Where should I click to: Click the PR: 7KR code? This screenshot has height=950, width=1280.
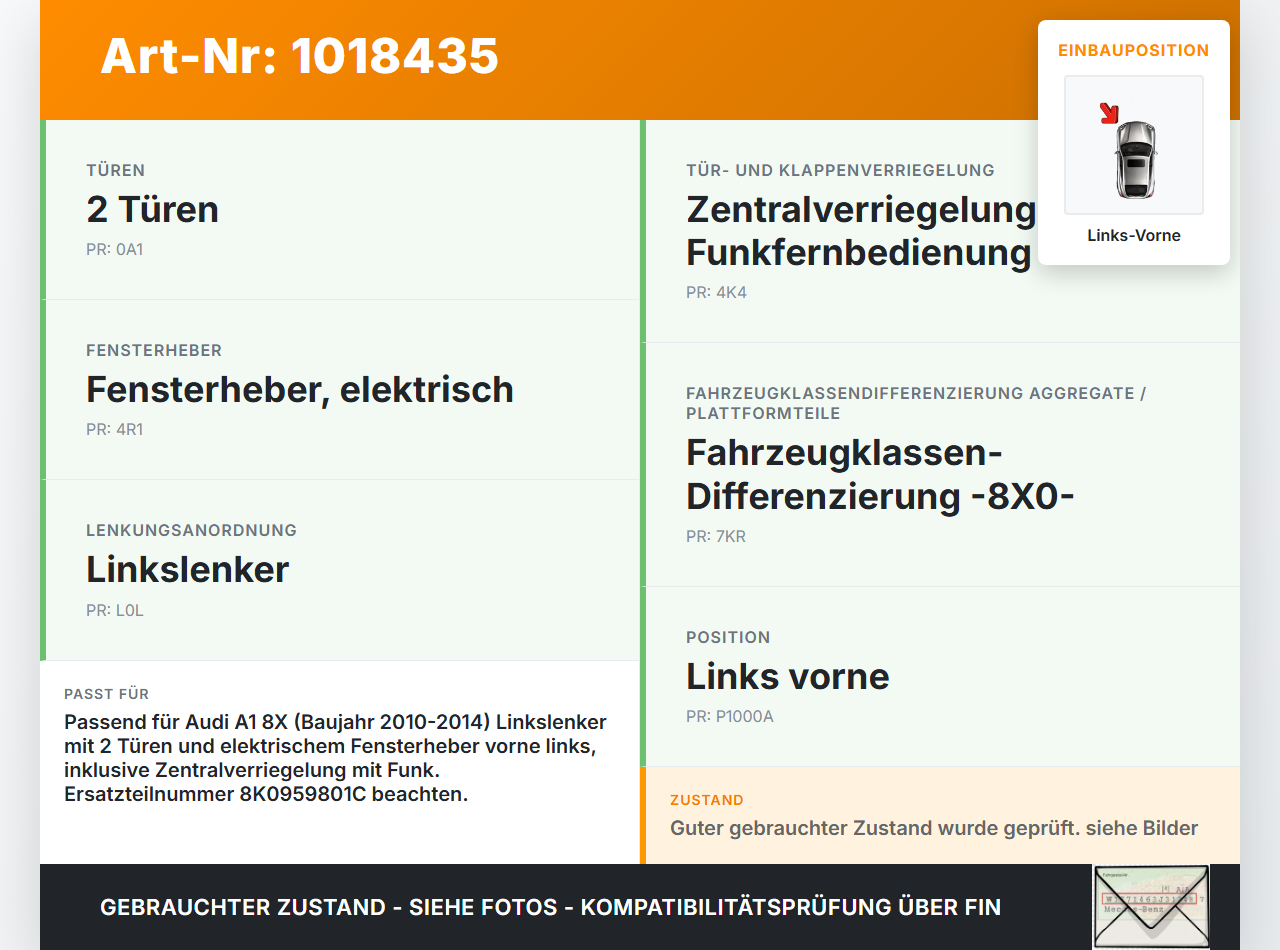point(716,537)
